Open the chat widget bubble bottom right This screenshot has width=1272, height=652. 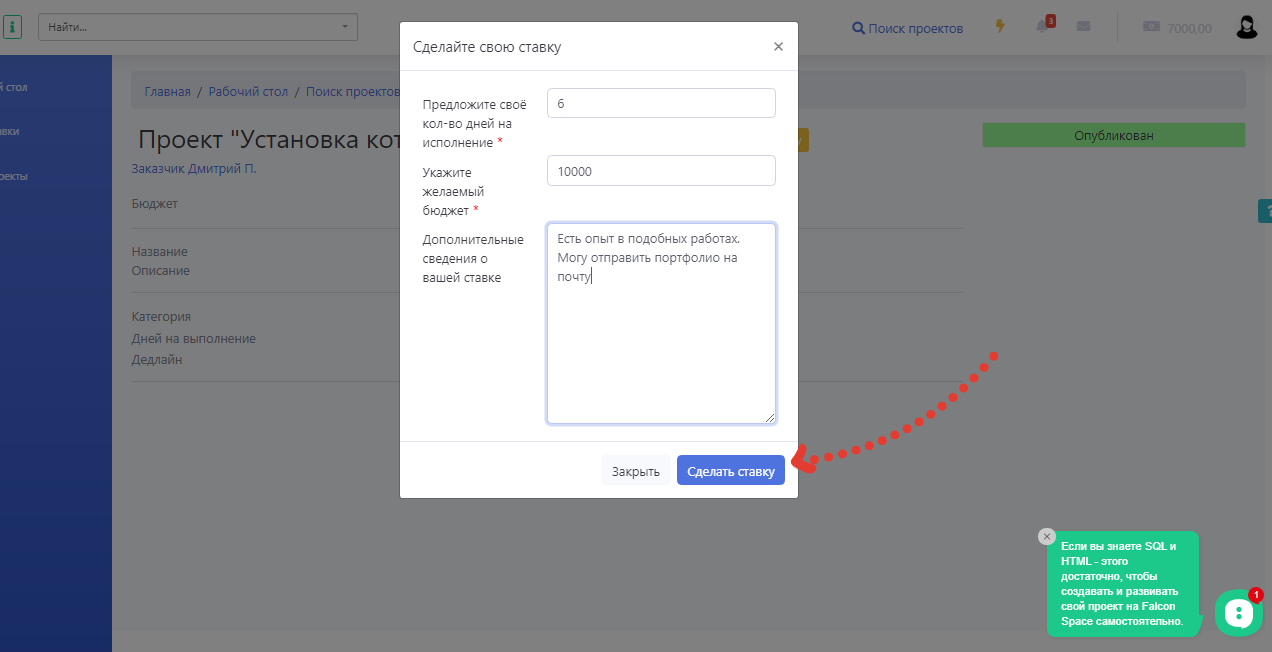1239,612
